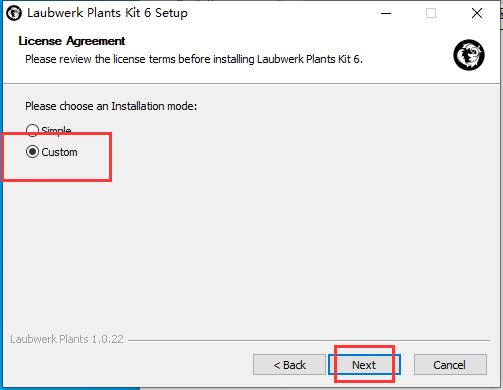Click "Please choose an Installation mode" label

(111, 106)
